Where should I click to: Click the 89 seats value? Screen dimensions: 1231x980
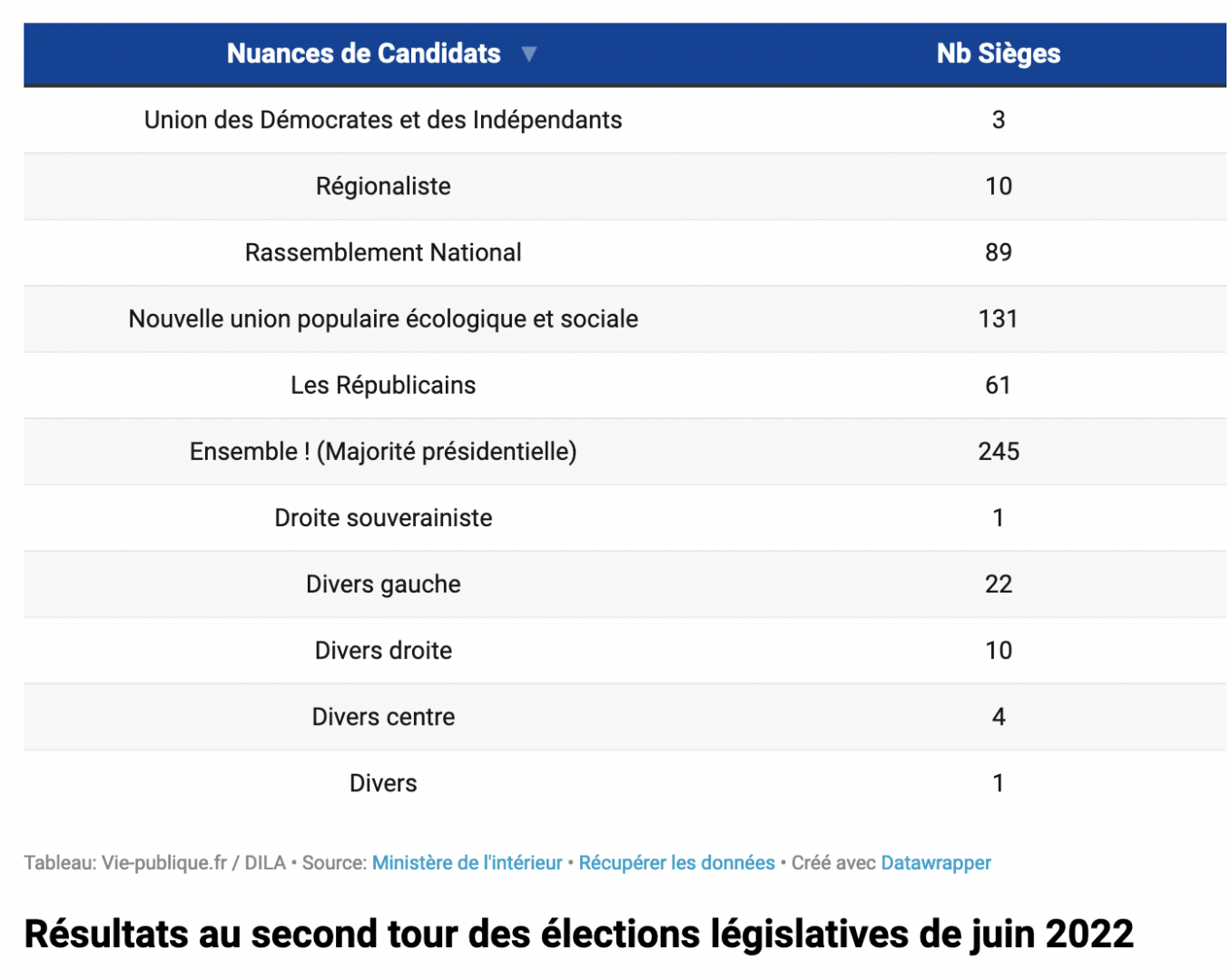[998, 253]
